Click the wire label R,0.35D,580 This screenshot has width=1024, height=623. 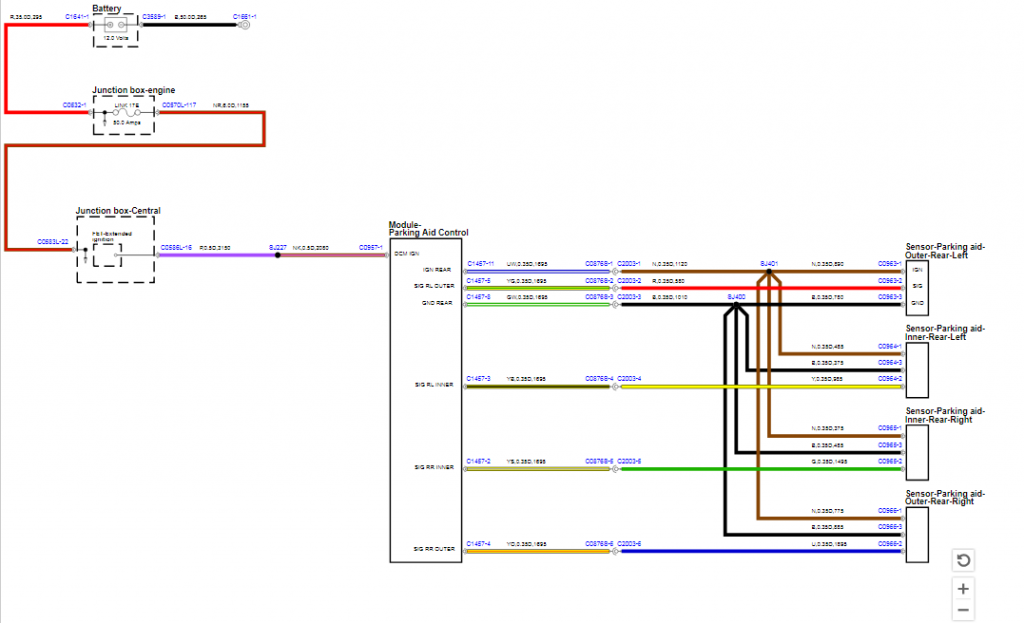point(668,280)
